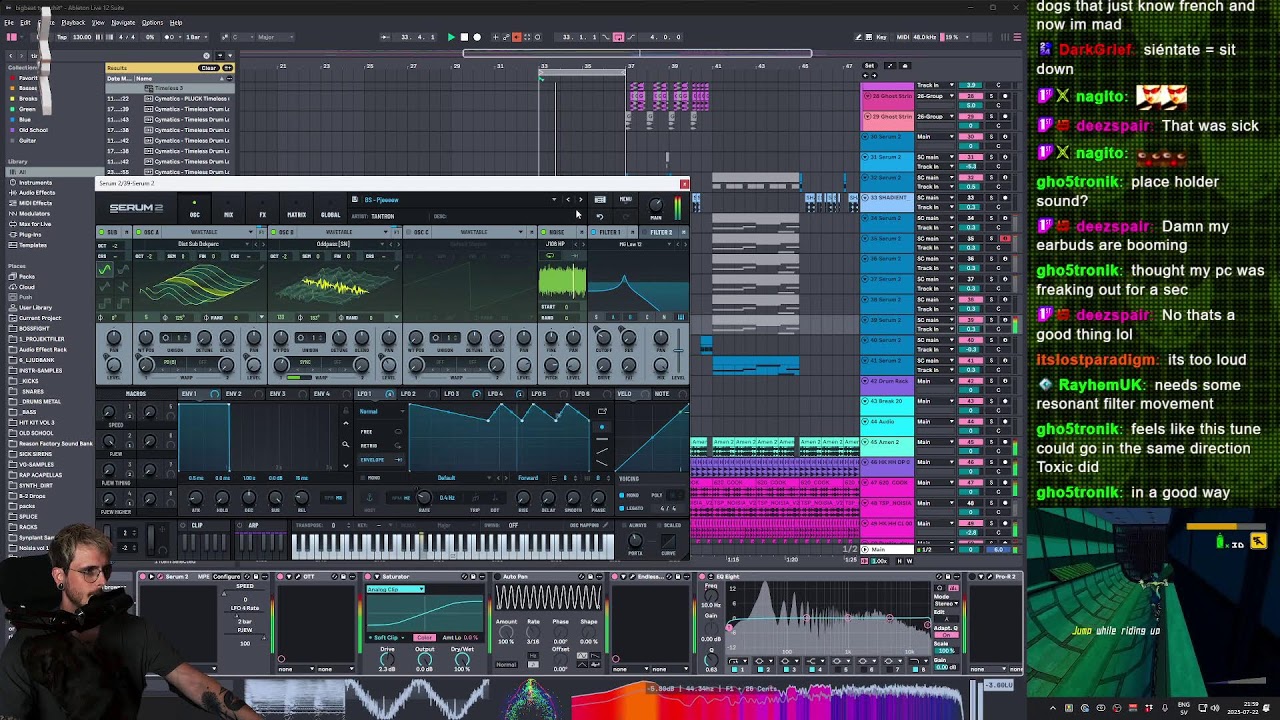Select LFO RETRIG mode
Image resolution: width=1280 pixels, height=720 pixels.
[x=379, y=446]
